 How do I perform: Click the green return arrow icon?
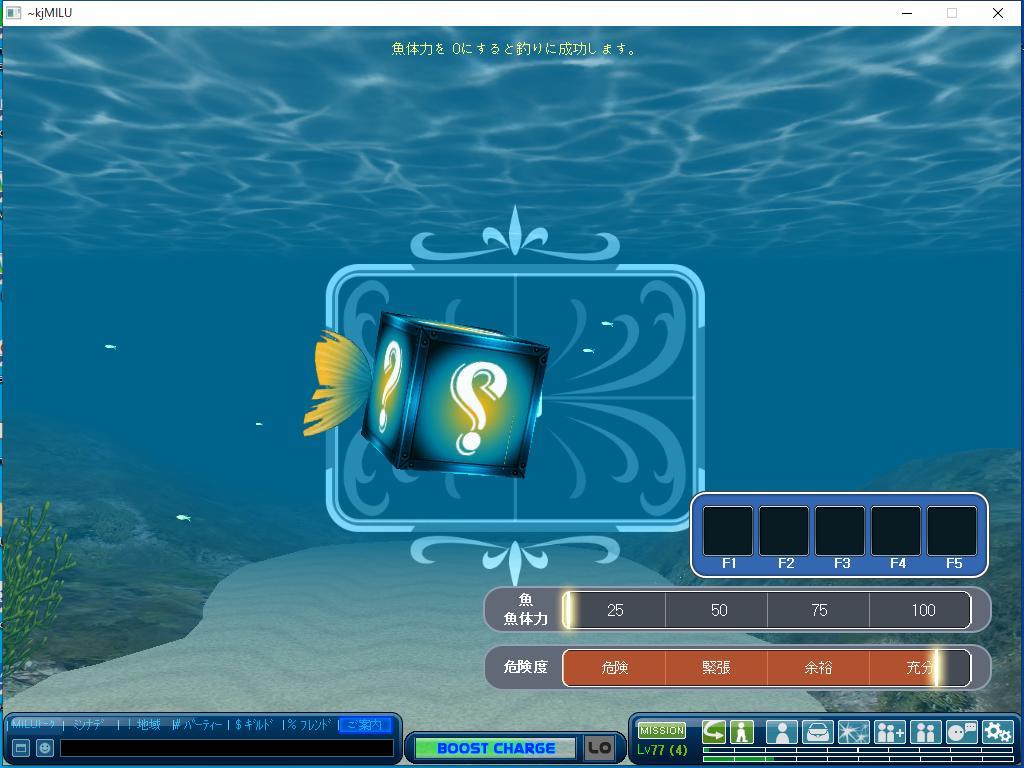point(714,732)
